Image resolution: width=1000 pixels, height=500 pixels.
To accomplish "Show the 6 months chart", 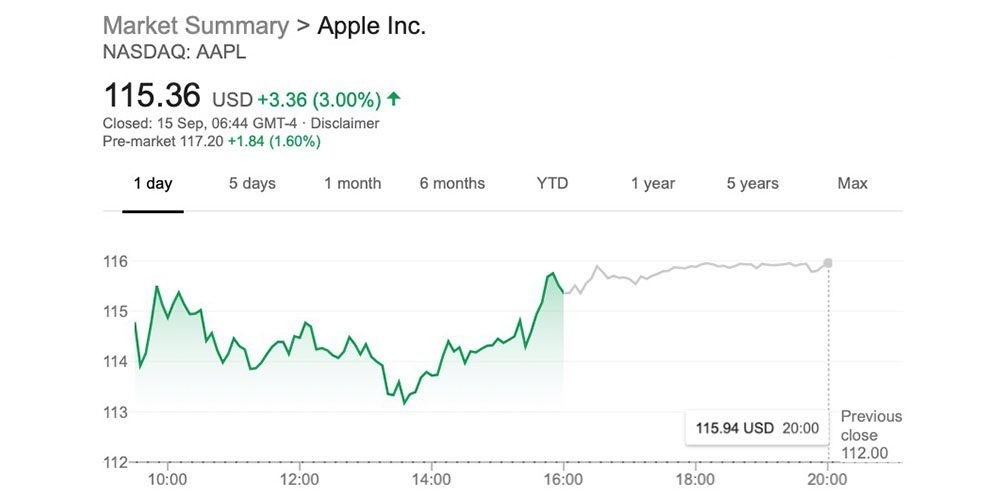I will [x=452, y=184].
